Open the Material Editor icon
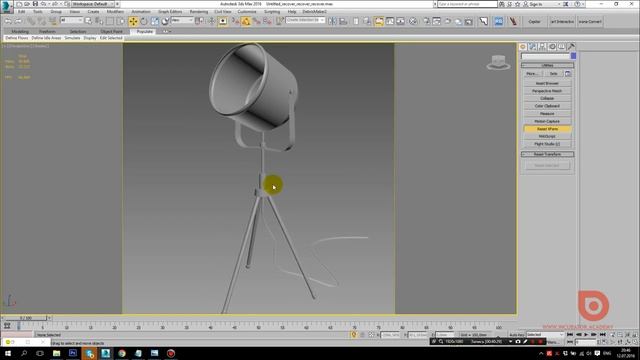Viewport: 640px width, 360px height. pyautogui.click(x=413, y=21)
